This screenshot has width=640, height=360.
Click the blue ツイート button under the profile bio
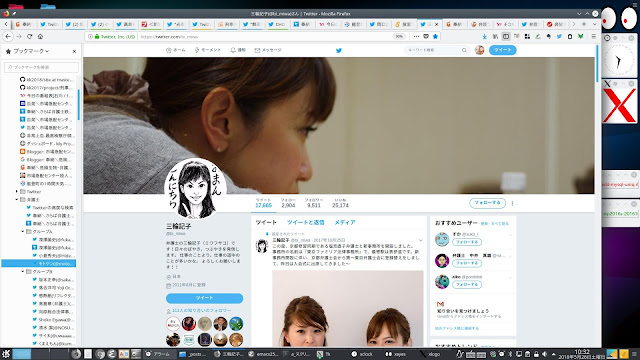pos(204,298)
